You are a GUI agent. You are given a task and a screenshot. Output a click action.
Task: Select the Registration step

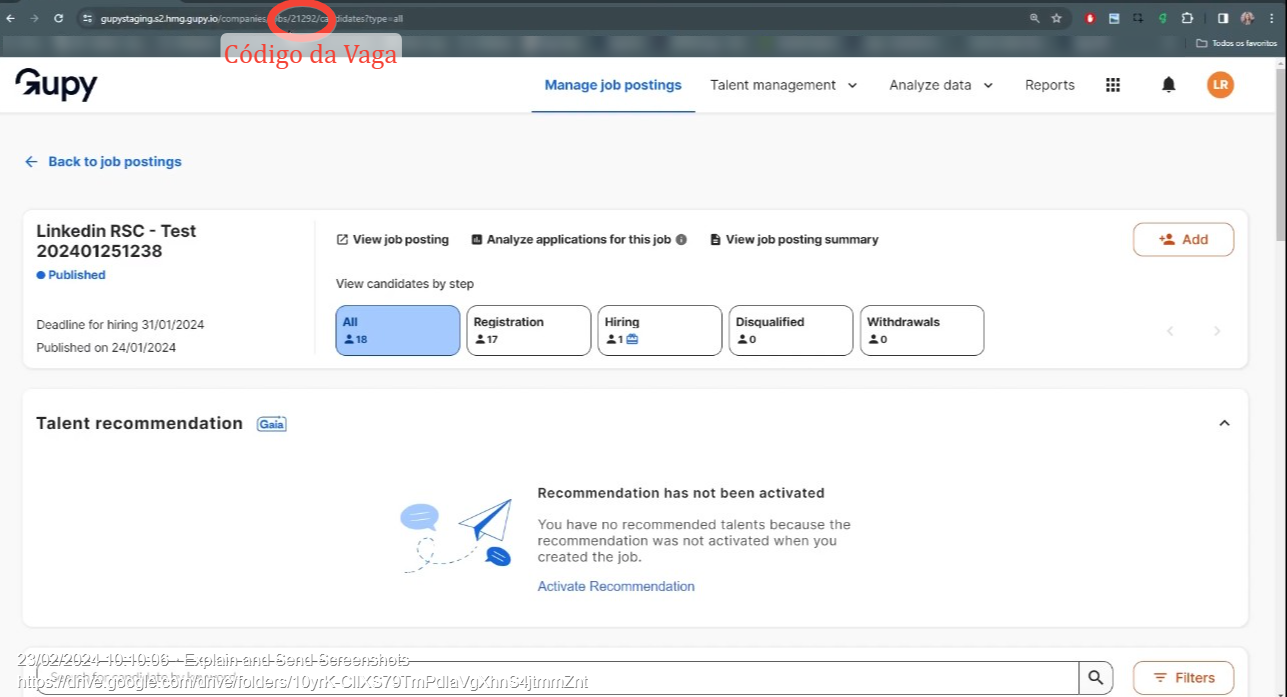(529, 330)
